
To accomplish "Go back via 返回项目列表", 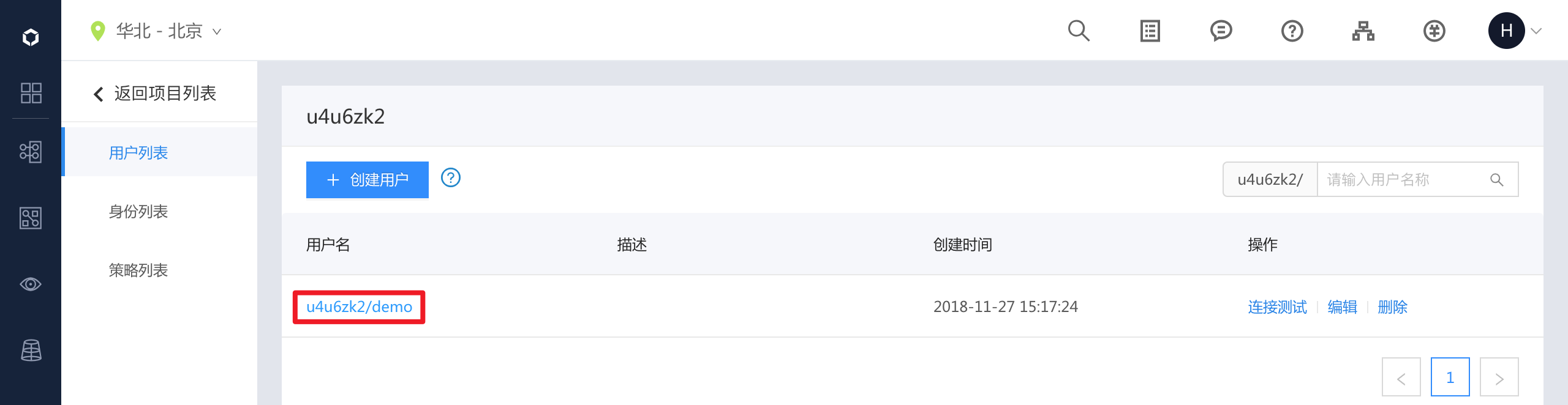I will pyautogui.click(x=156, y=94).
